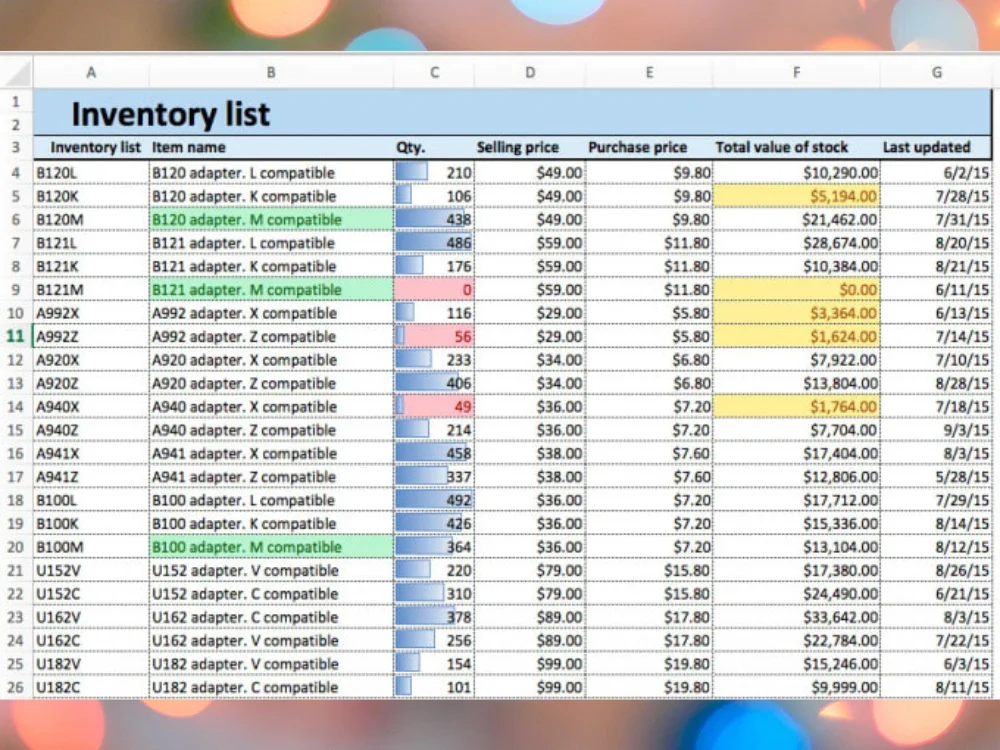Click yellow cell $3,364.00
1000x750 pixels.
point(796,313)
